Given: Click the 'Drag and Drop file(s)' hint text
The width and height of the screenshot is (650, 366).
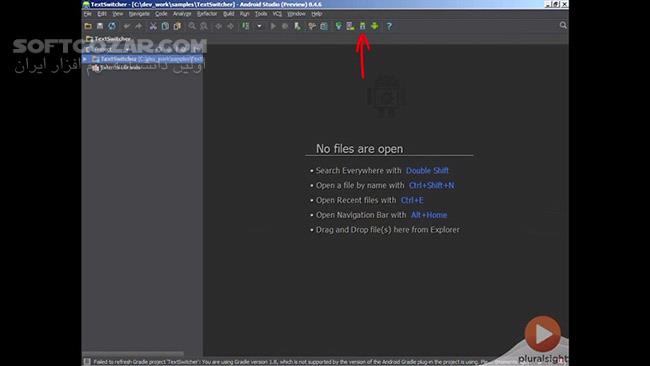Looking at the screenshot, I should click(x=388, y=230).
